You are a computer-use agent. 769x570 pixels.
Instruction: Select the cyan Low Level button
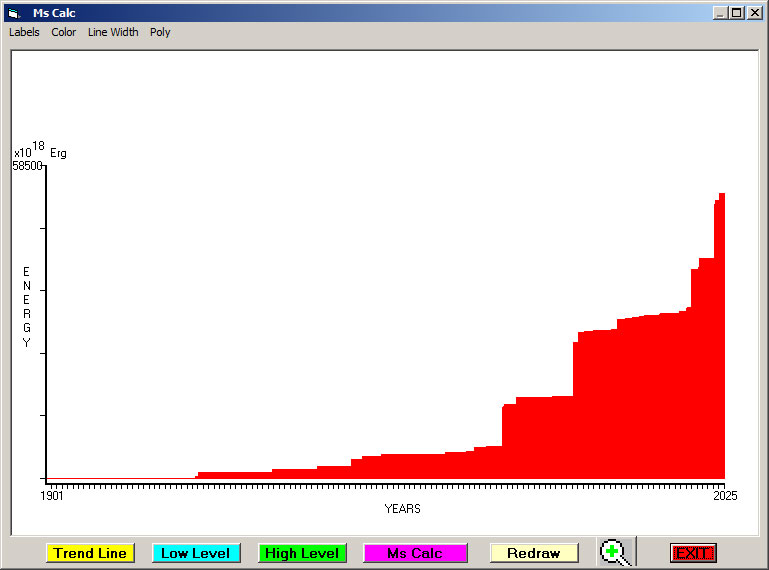196,553
